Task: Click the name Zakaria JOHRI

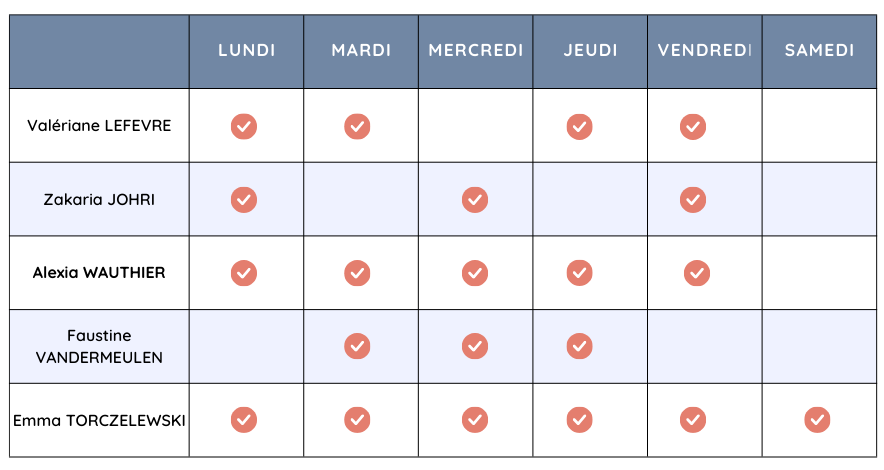Action: 99,199
